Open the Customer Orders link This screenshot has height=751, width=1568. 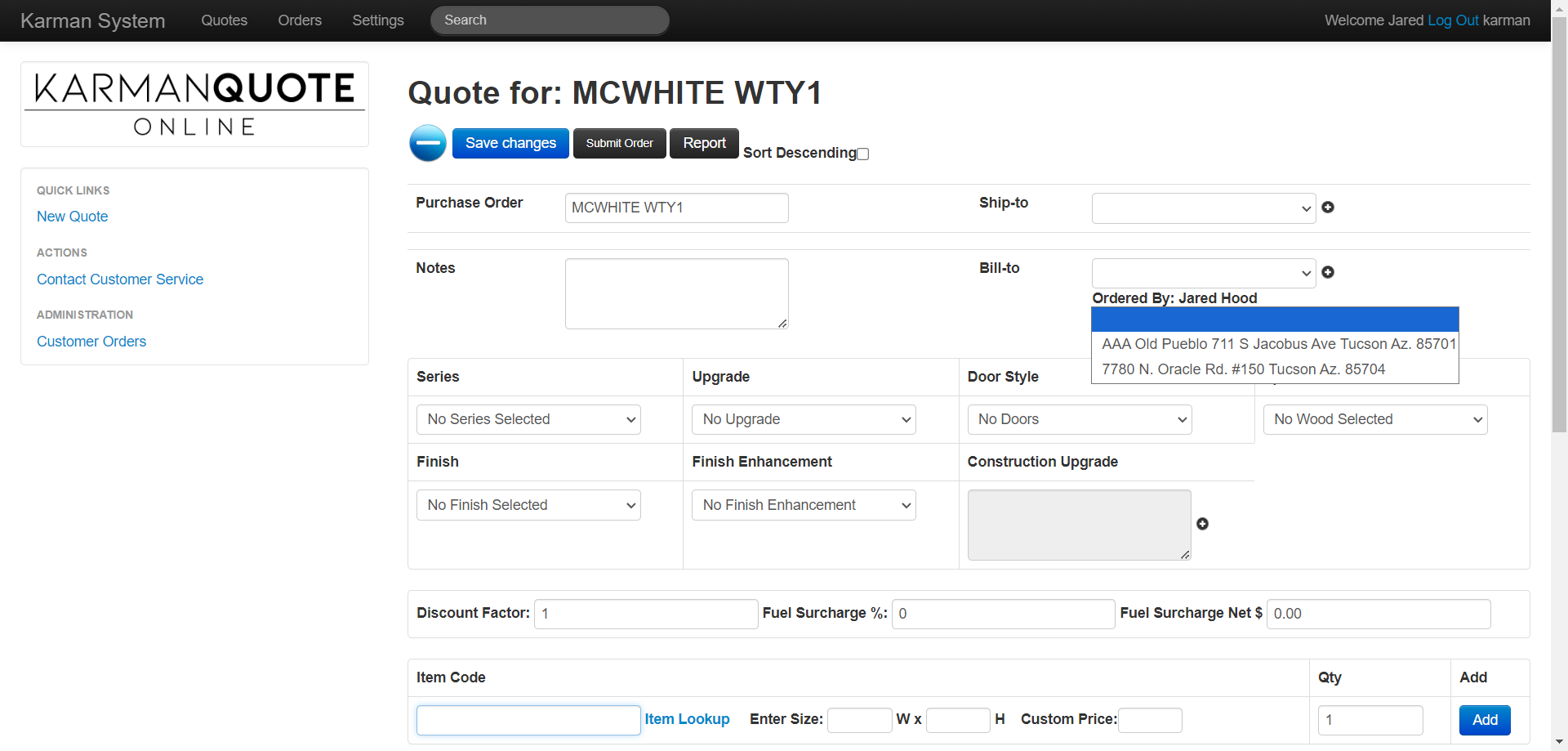91,342
